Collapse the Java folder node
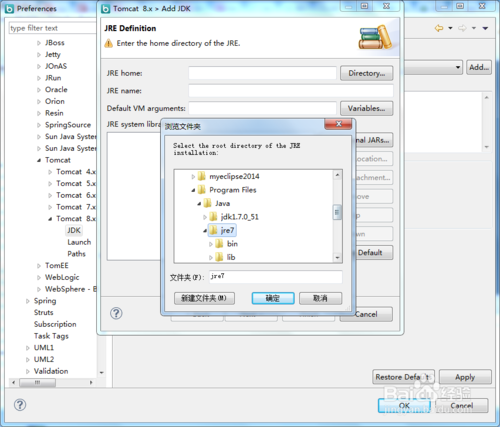 pyautogui.click(x=199, y=204)
